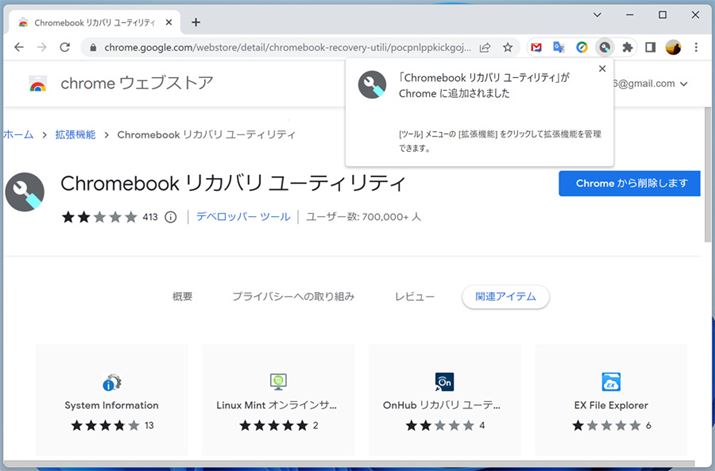Click the star rating of Chromebook リカバリ ユーティリティ
This screenshot has height=471, width=715.
(x=99, y=217)
